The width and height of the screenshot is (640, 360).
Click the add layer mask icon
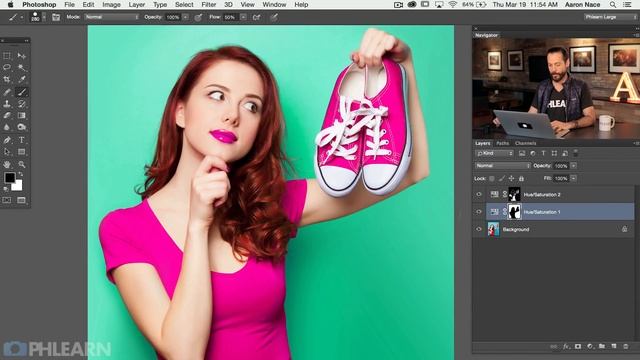pos(578,347)
